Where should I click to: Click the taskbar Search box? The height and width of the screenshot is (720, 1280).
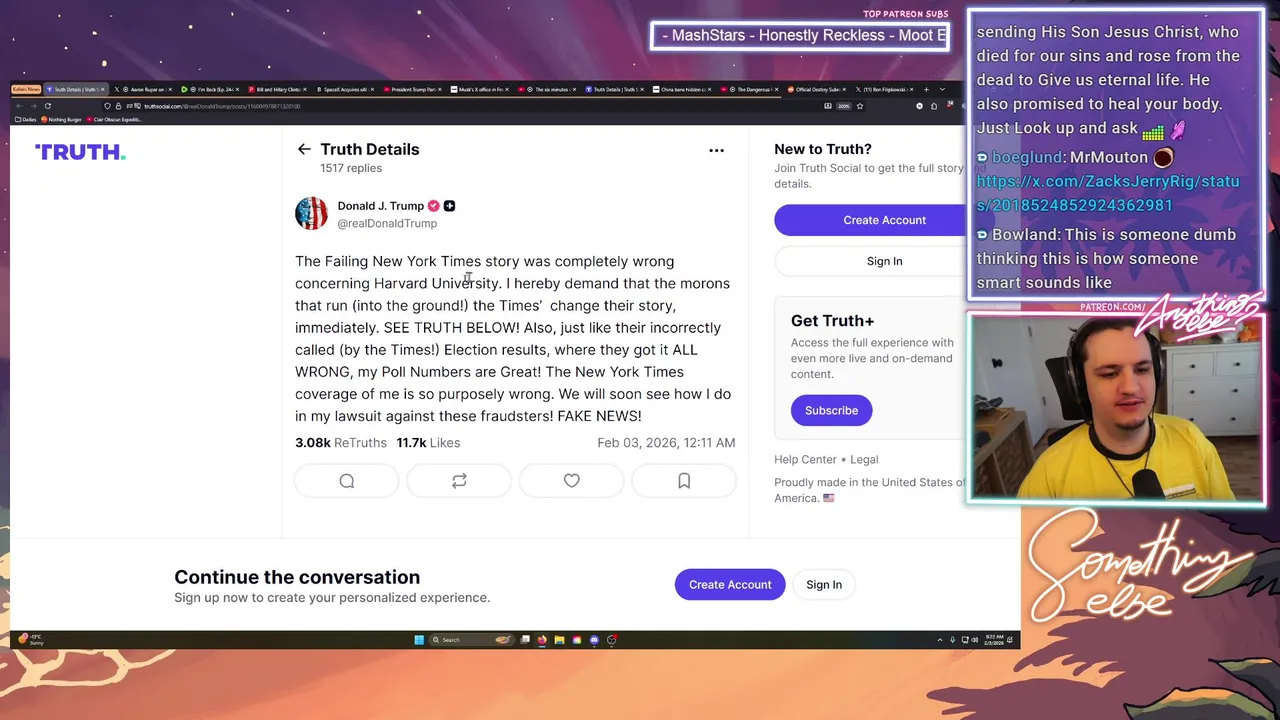coord(473,640)
